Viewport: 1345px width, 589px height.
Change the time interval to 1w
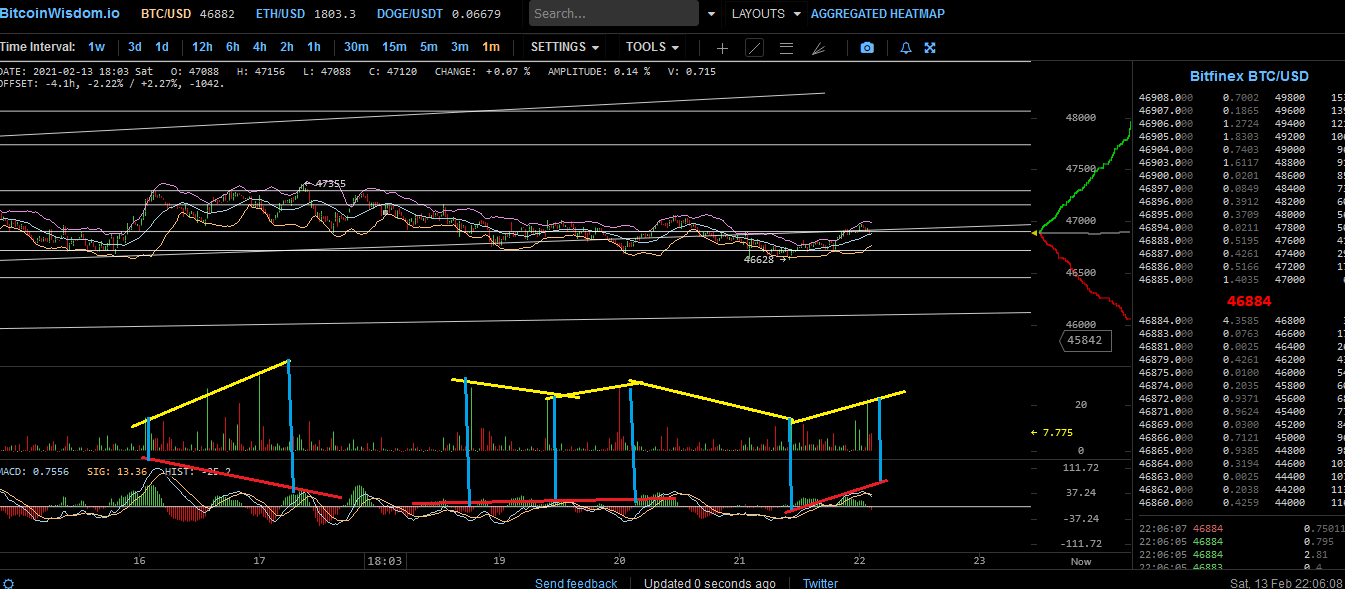click(96, 47)
